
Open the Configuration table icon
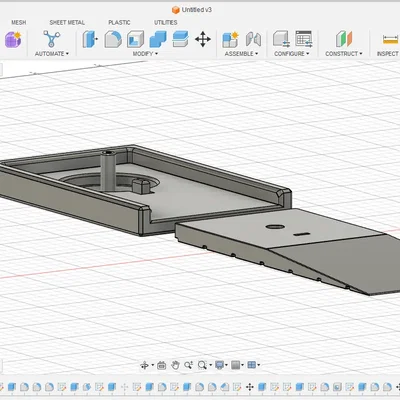(304, 39)
